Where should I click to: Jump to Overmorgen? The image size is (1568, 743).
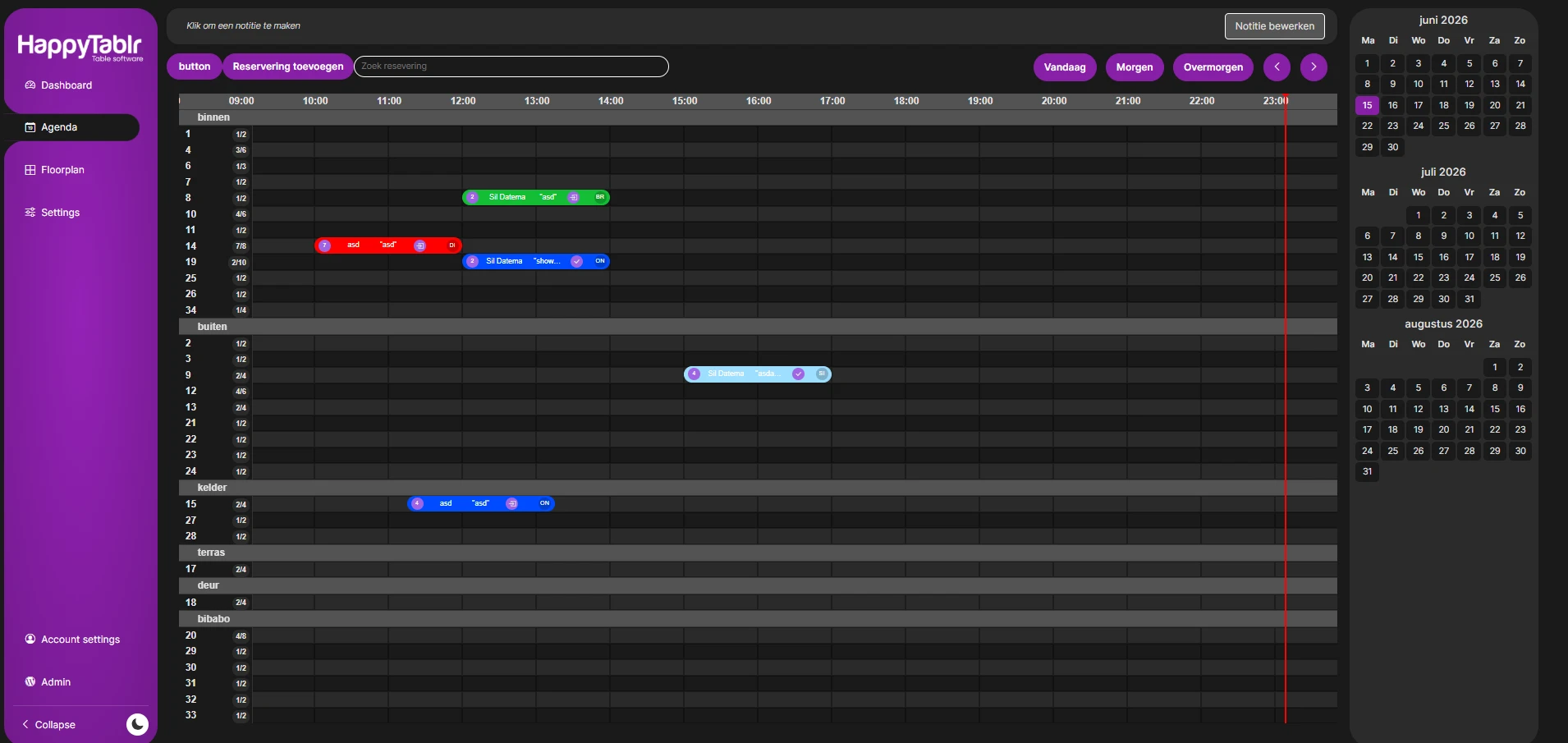pyautogui.click(x=1213, y=67)
